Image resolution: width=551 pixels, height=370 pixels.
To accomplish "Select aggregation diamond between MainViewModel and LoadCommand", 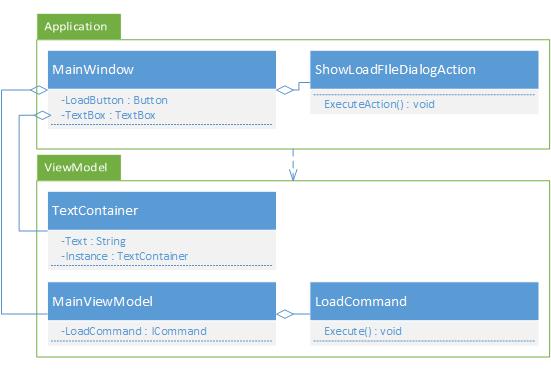I will click(285, 314).
